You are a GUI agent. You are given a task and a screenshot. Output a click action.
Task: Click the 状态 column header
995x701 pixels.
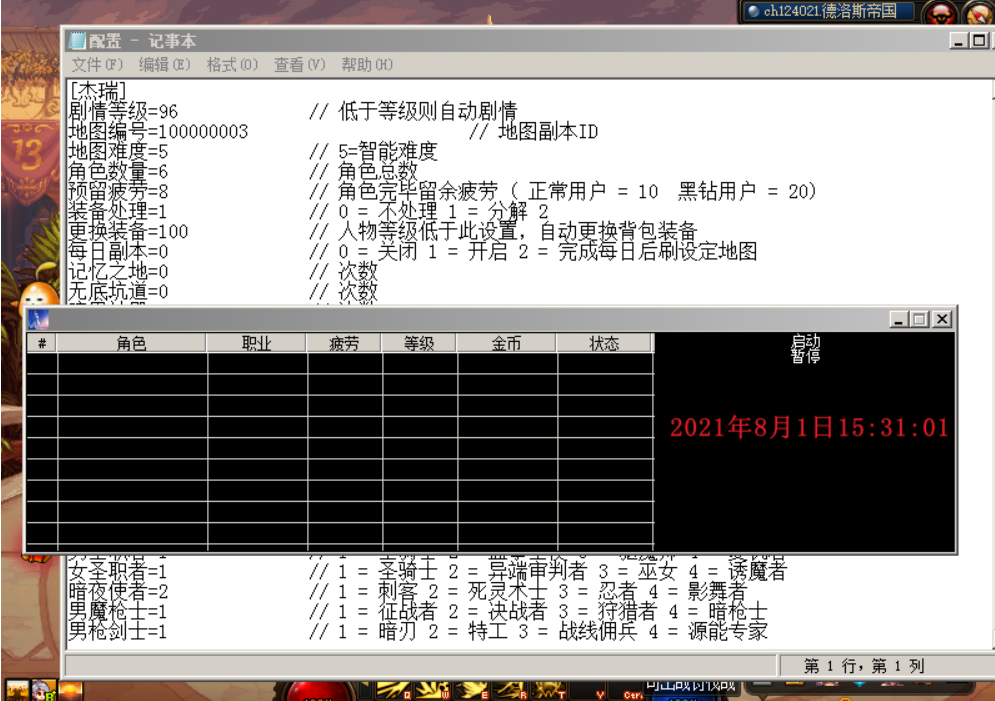pos(604,343)
